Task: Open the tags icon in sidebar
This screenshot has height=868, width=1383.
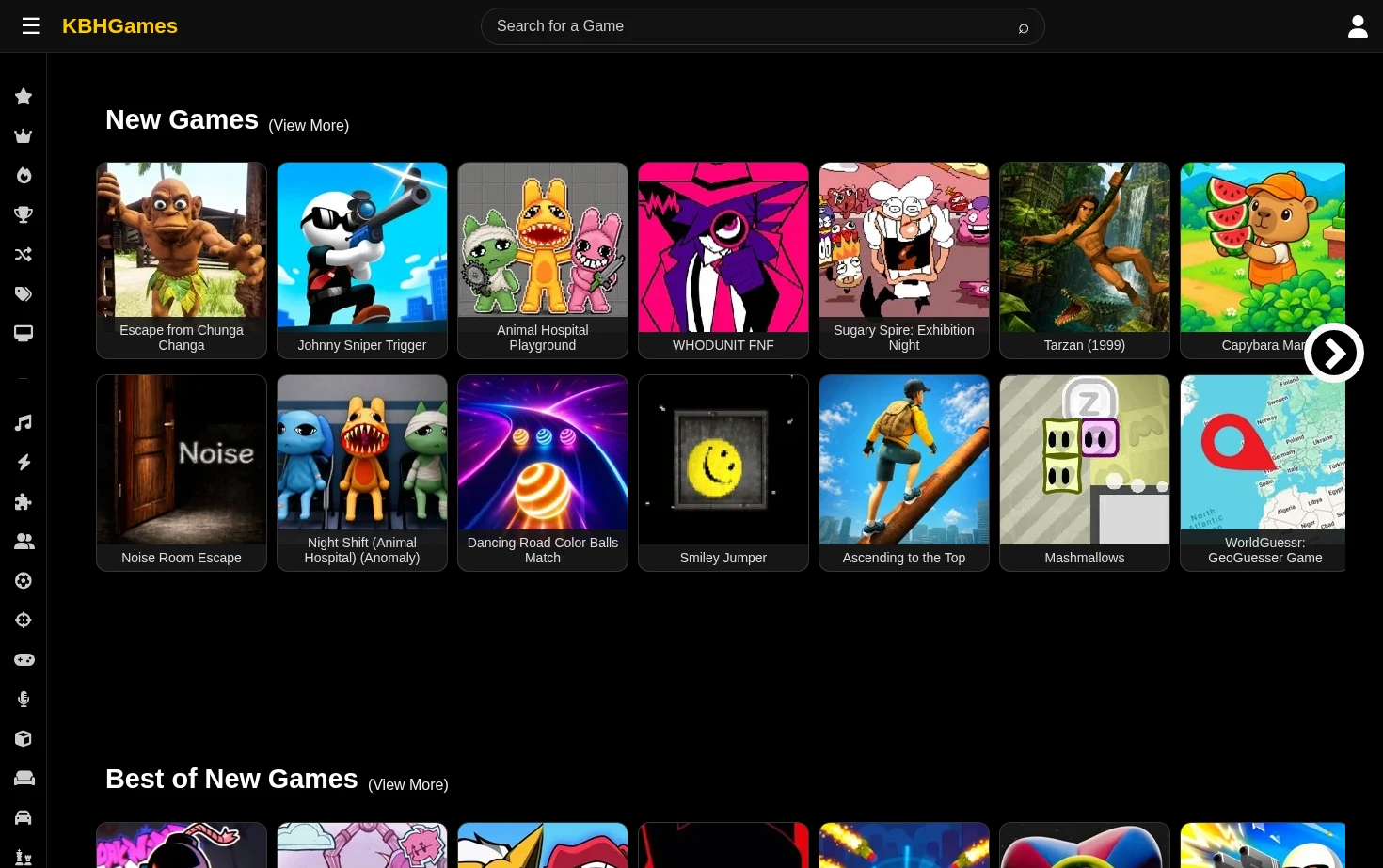Action: tap(24, 294)
